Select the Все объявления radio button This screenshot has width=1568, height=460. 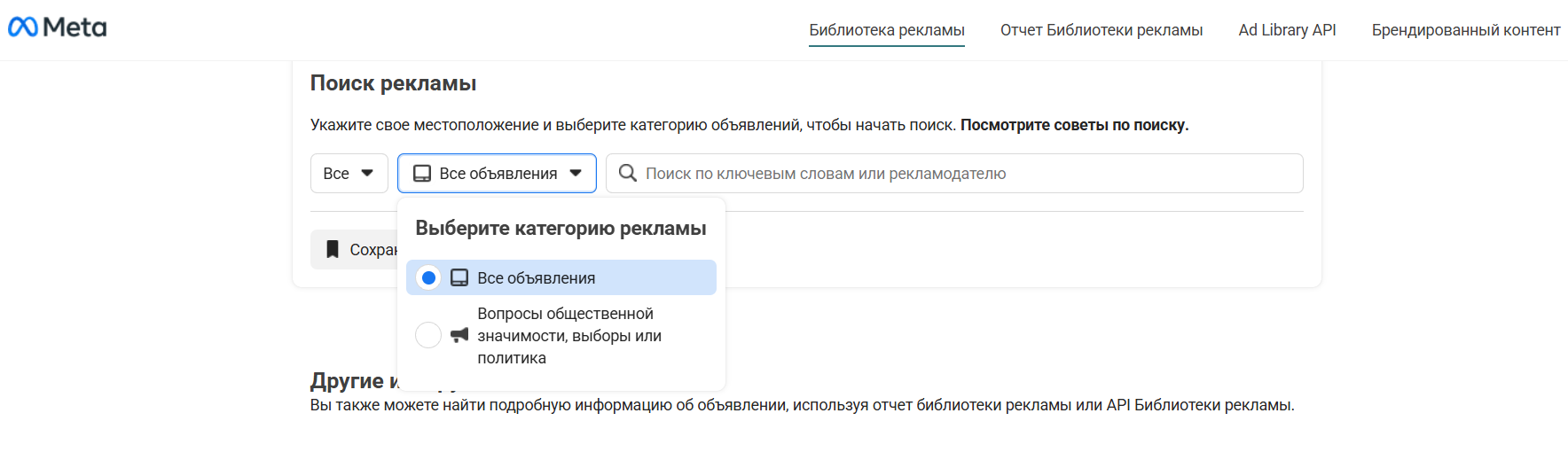(x=428, y=277)
